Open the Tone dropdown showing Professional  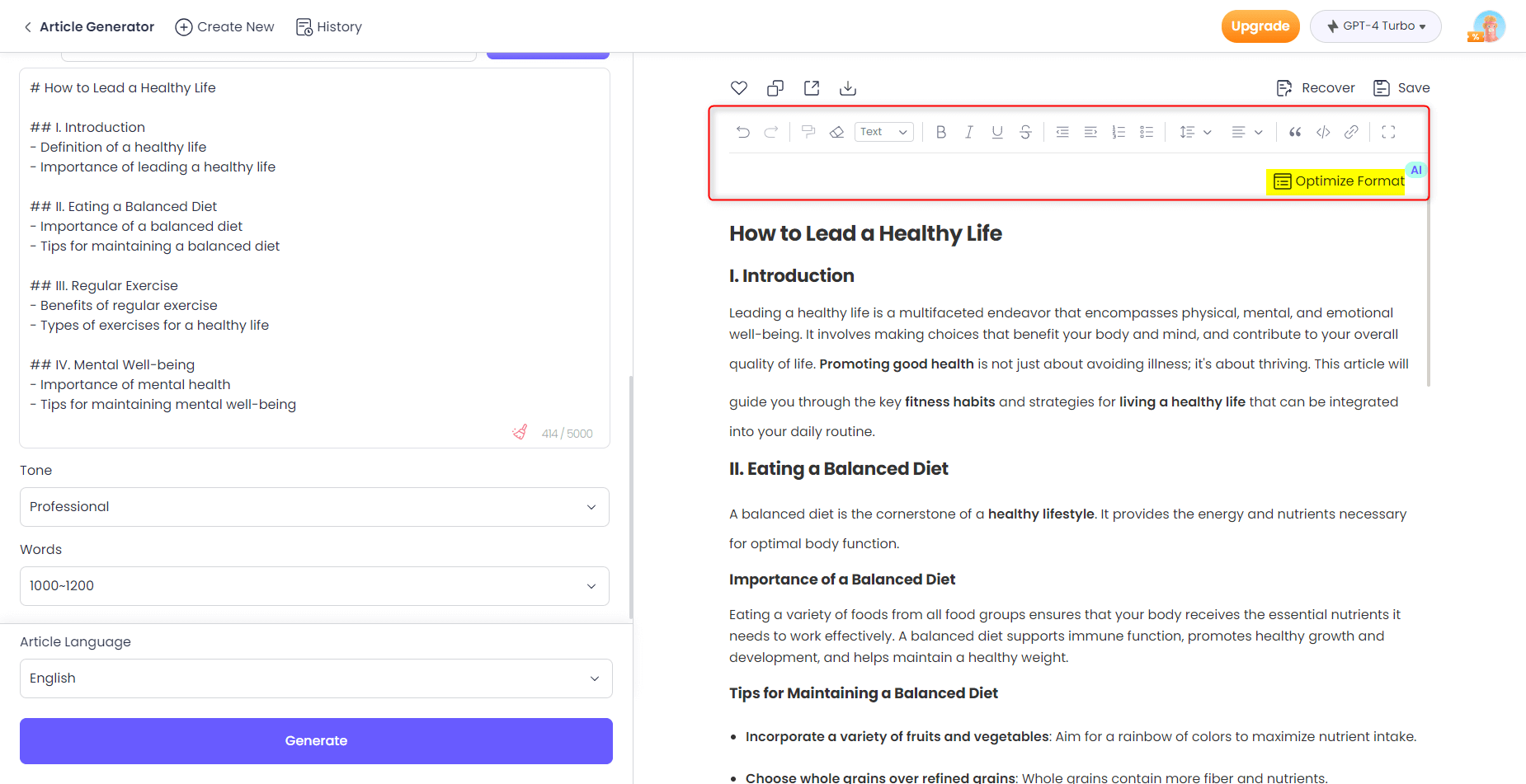pyautogui.click(x=314, y=507)
